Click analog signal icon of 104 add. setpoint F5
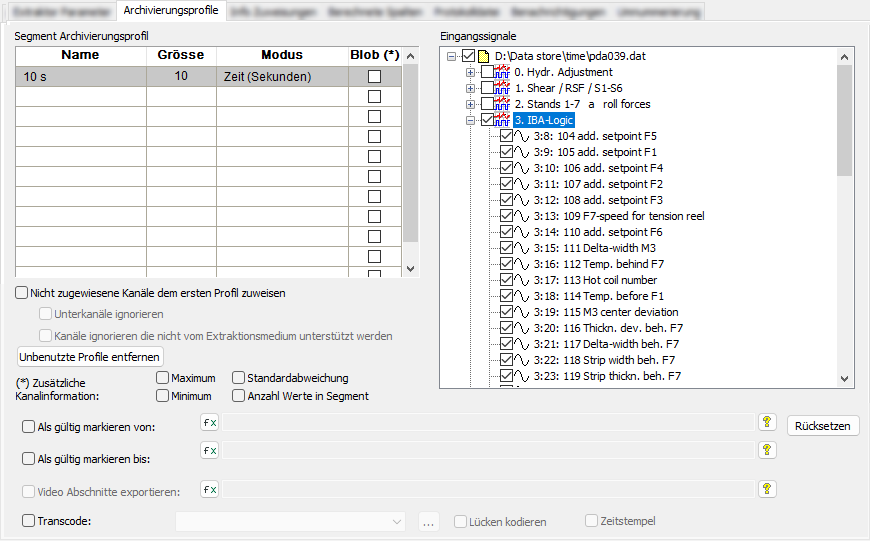The height and width of the screenshot is (541, 870). [x=522, y=136]
